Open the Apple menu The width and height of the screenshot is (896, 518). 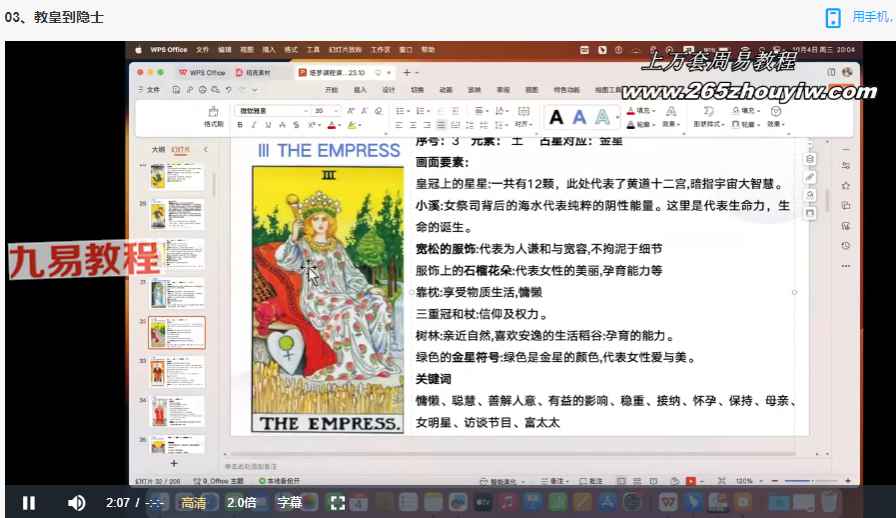pyautogui.click(x=138, y=50)
